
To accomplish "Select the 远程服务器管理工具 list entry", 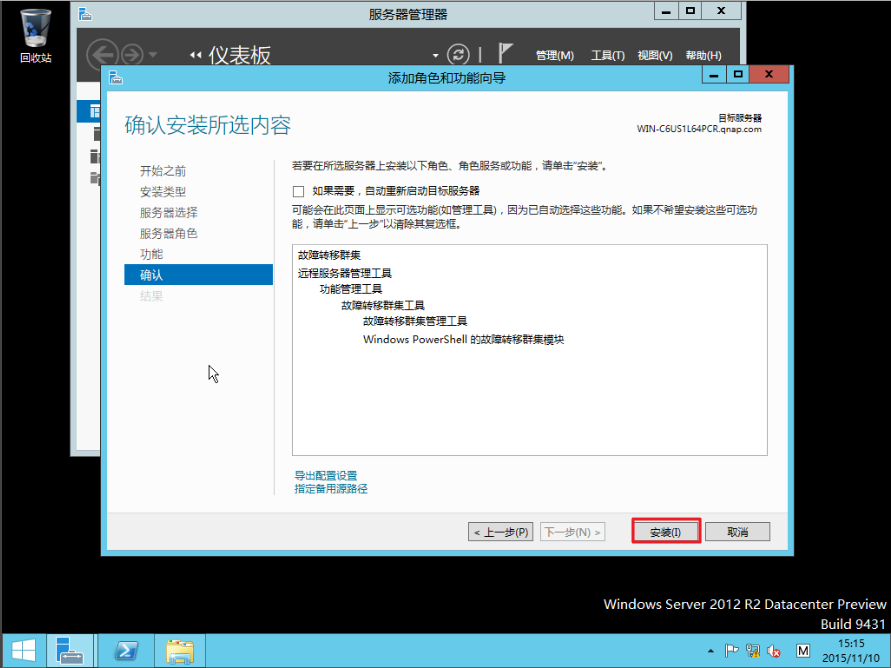I will (x=344, y=273).
